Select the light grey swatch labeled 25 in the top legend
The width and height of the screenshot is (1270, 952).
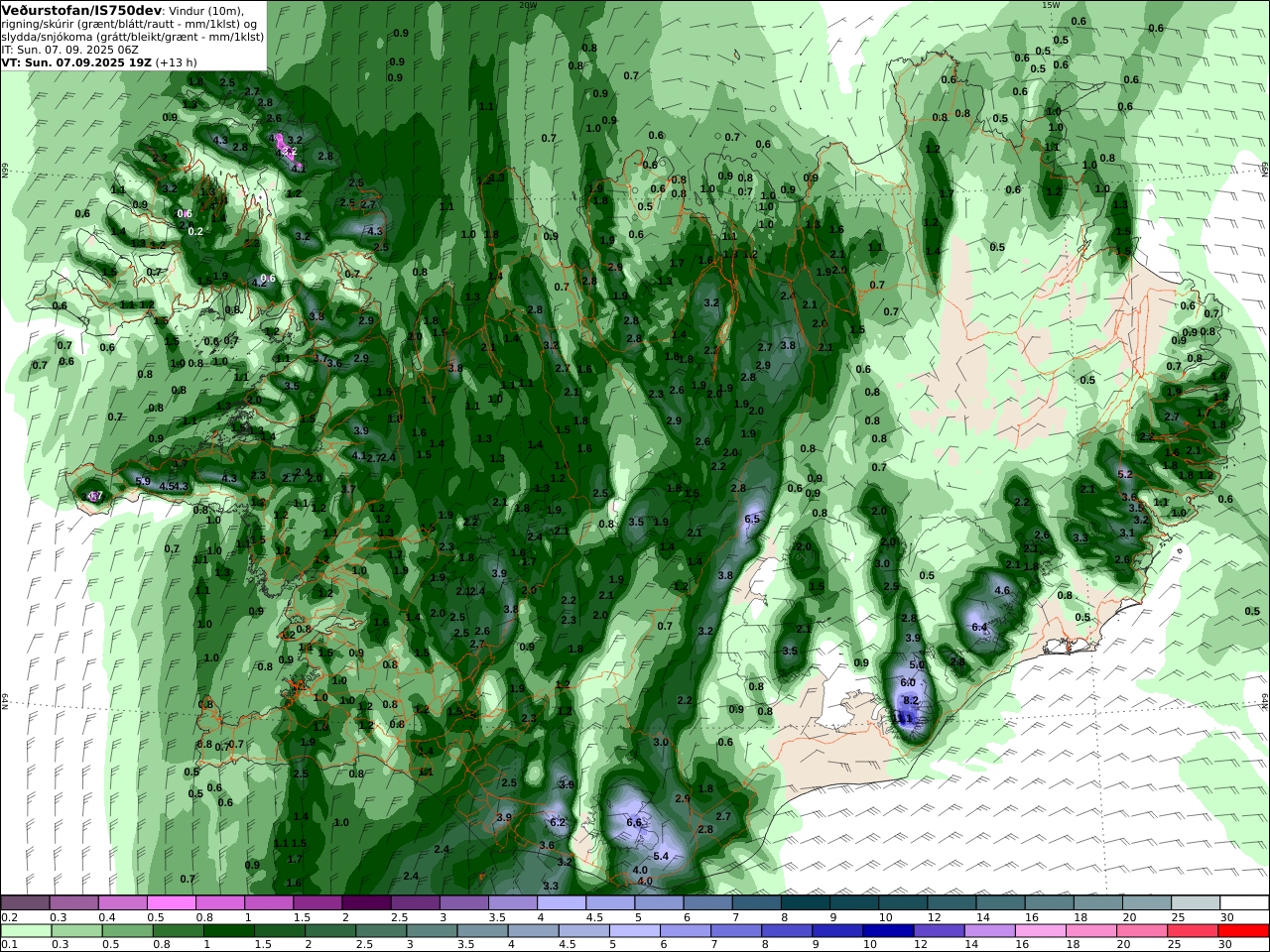click(1195, 902)
